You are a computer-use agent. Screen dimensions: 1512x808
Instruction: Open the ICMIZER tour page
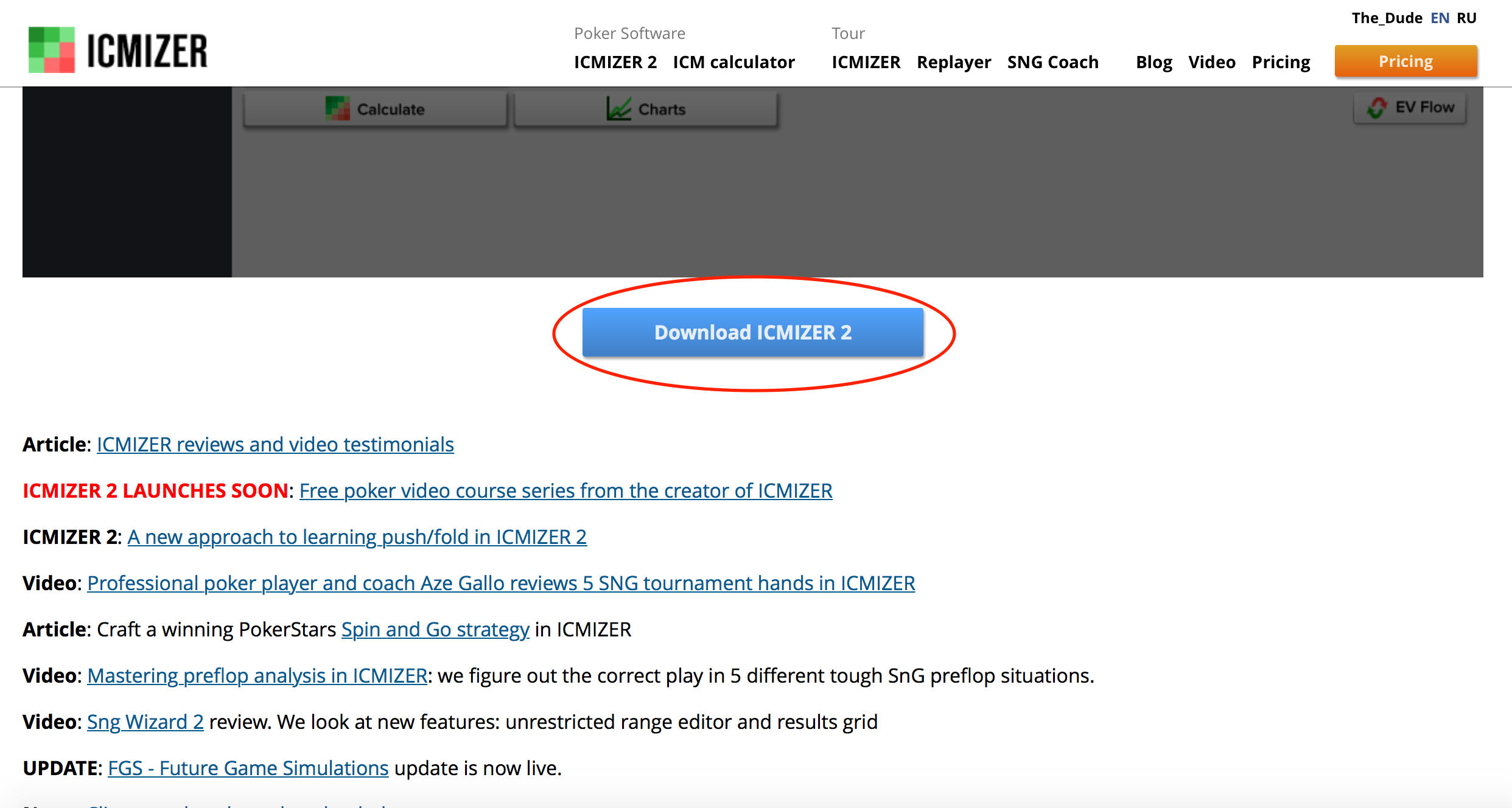tap(866, 62)
